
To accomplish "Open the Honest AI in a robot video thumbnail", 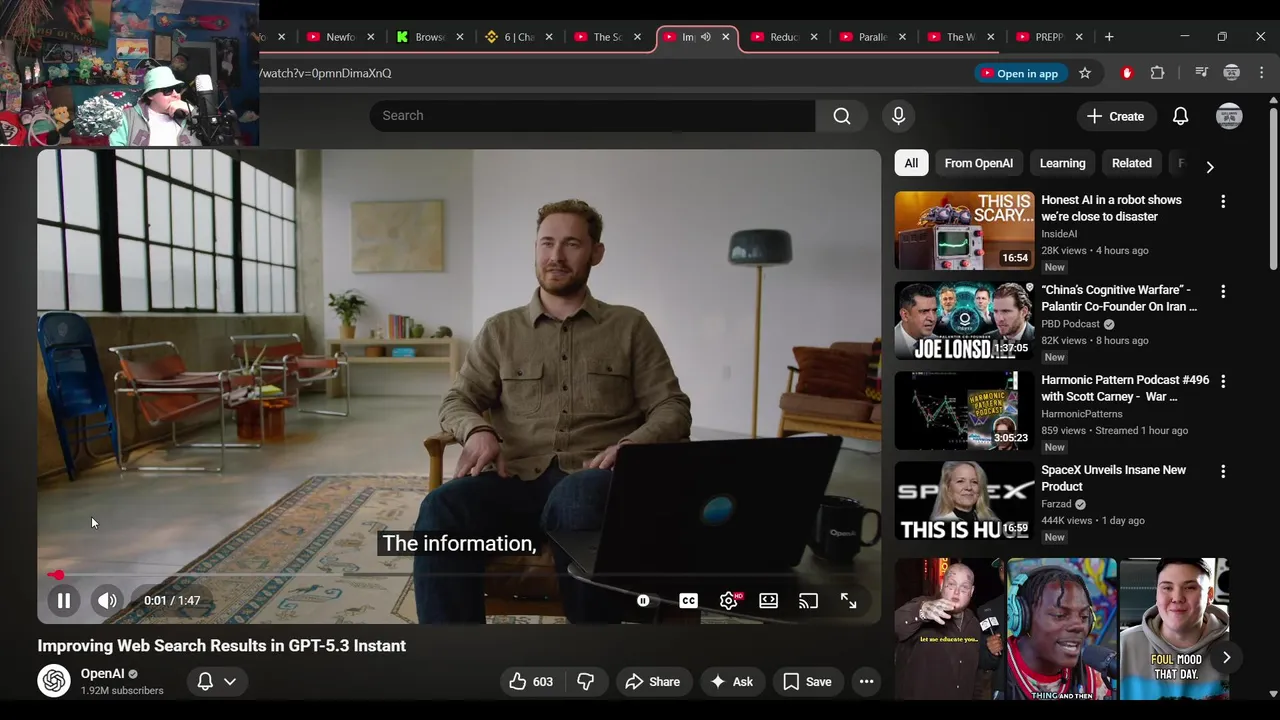I will click(x=964, y=231).
